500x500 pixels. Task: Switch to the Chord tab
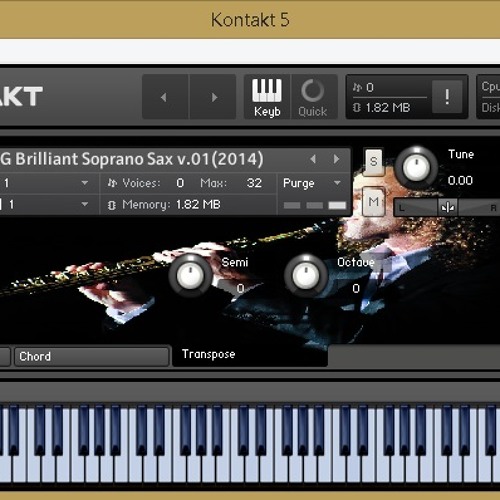[x=91, y=356]
